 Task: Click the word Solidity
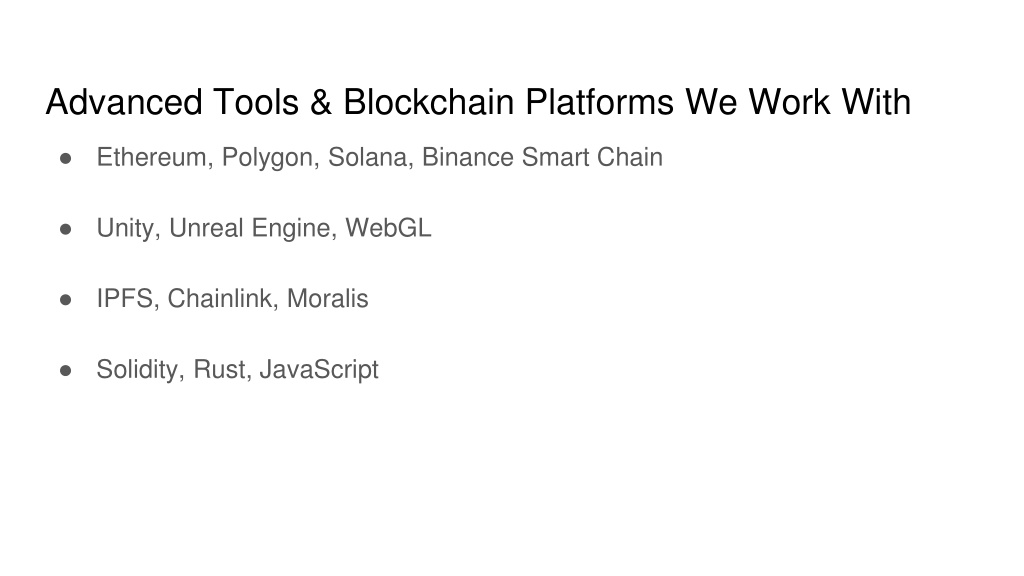(x=137, y=370)
